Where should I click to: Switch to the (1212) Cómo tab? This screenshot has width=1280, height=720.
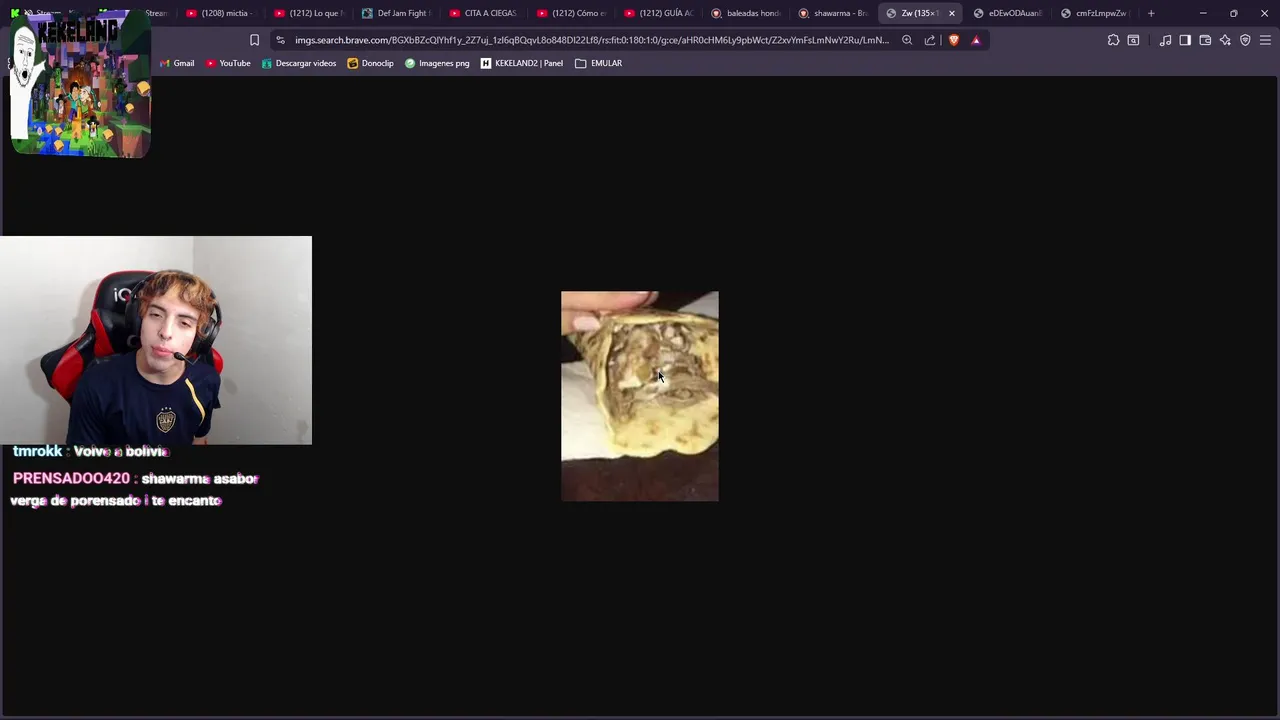click(x=571, y=13)
